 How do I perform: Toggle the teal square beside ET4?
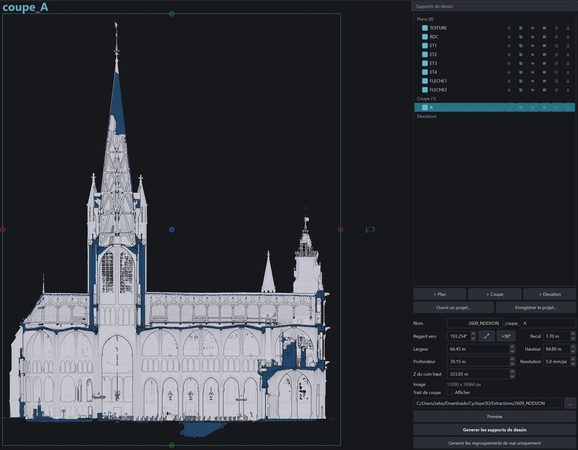coord(425,72)
